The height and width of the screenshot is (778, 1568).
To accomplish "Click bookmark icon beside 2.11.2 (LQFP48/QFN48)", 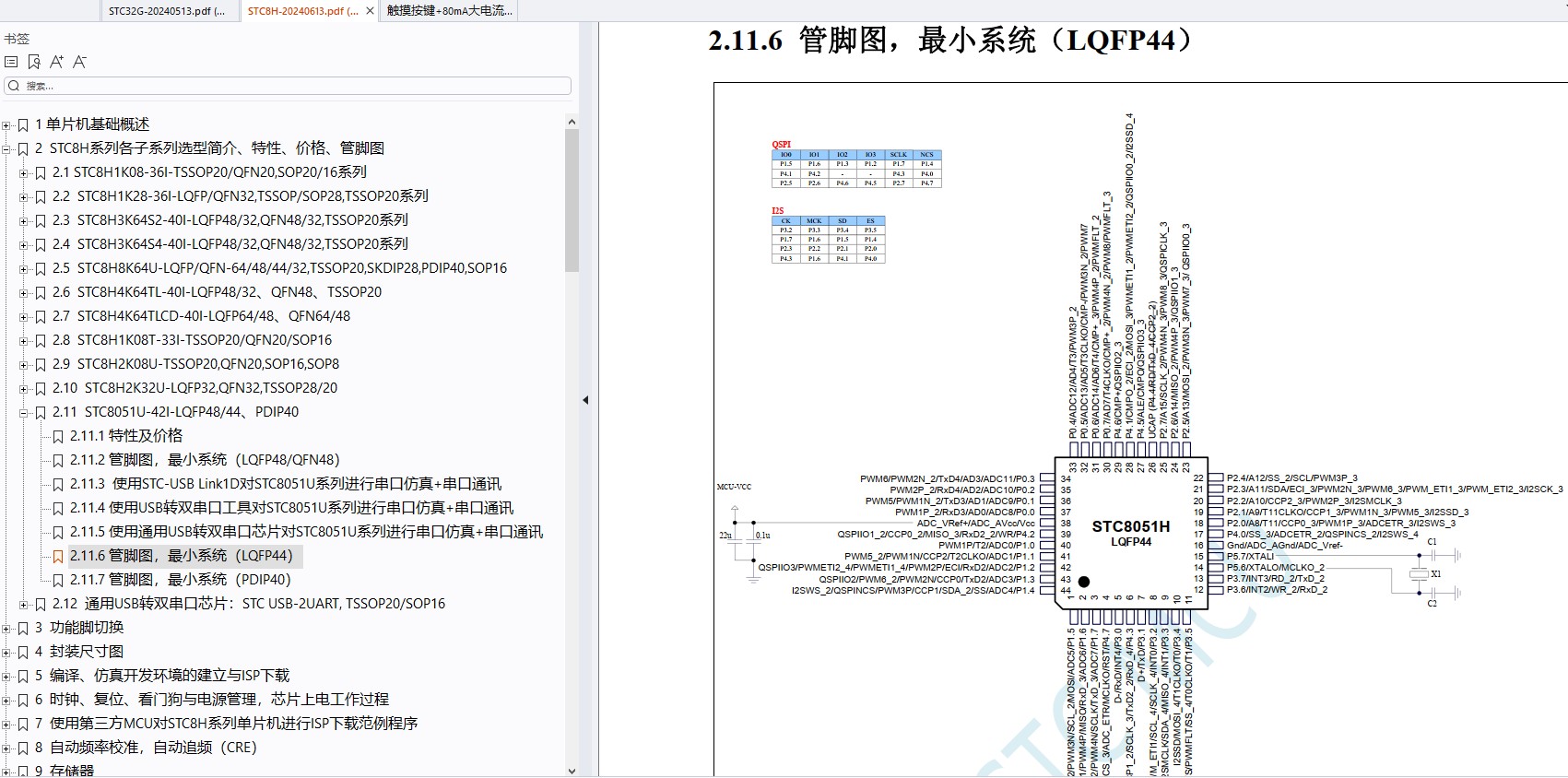I will click(x=58, y=460).
